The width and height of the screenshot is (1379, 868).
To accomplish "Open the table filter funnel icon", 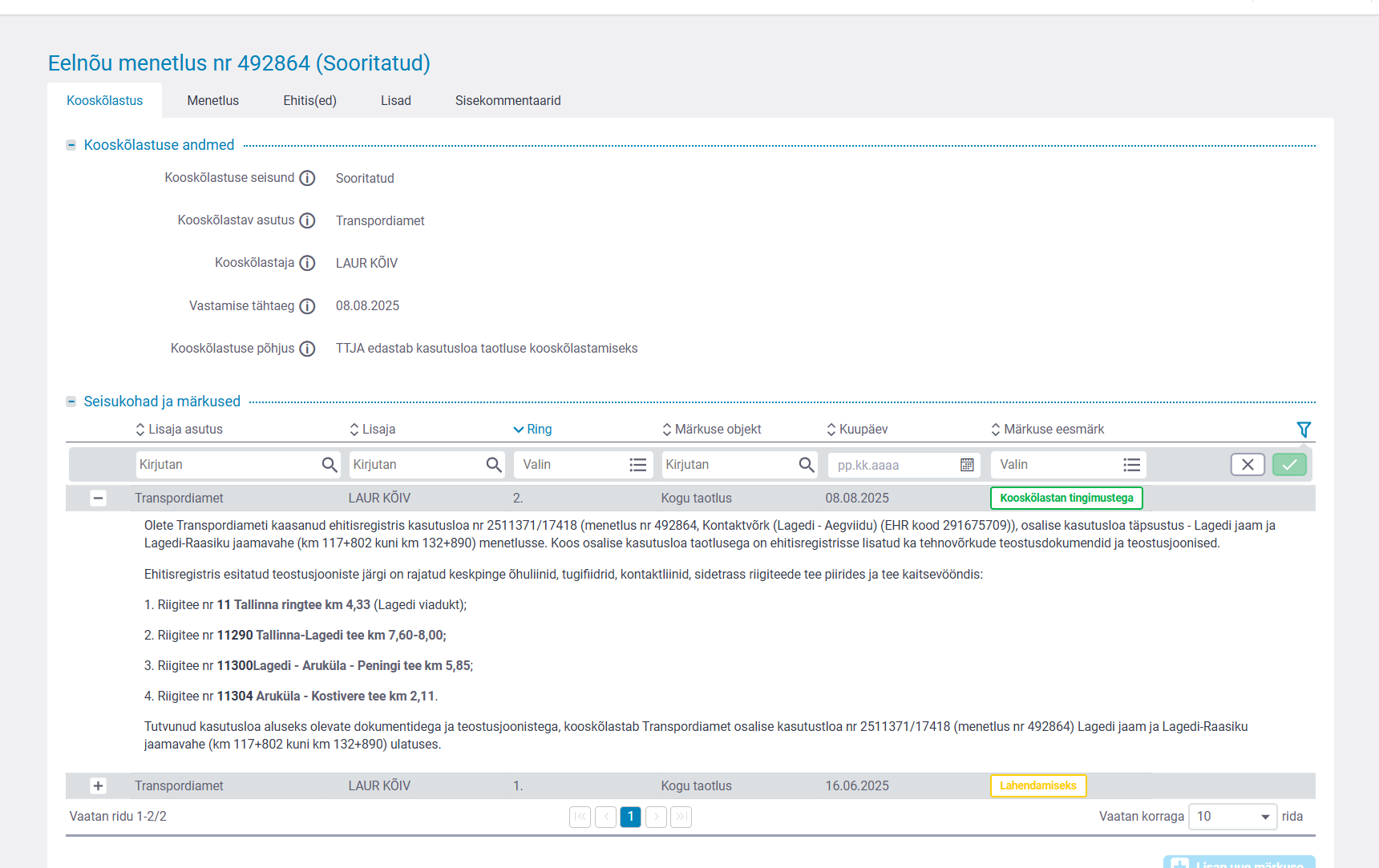I will [1304, 430].
